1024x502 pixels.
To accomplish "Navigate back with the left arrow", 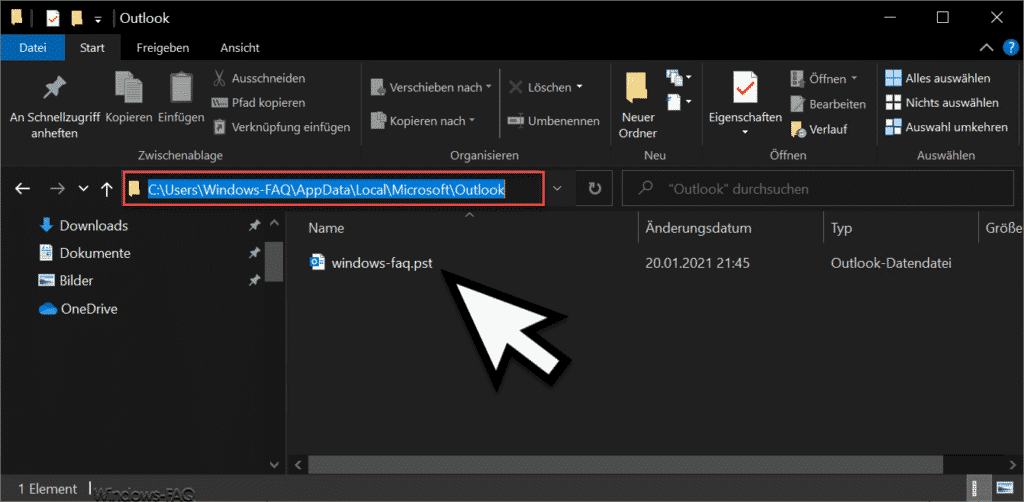I will pos(23,189).
